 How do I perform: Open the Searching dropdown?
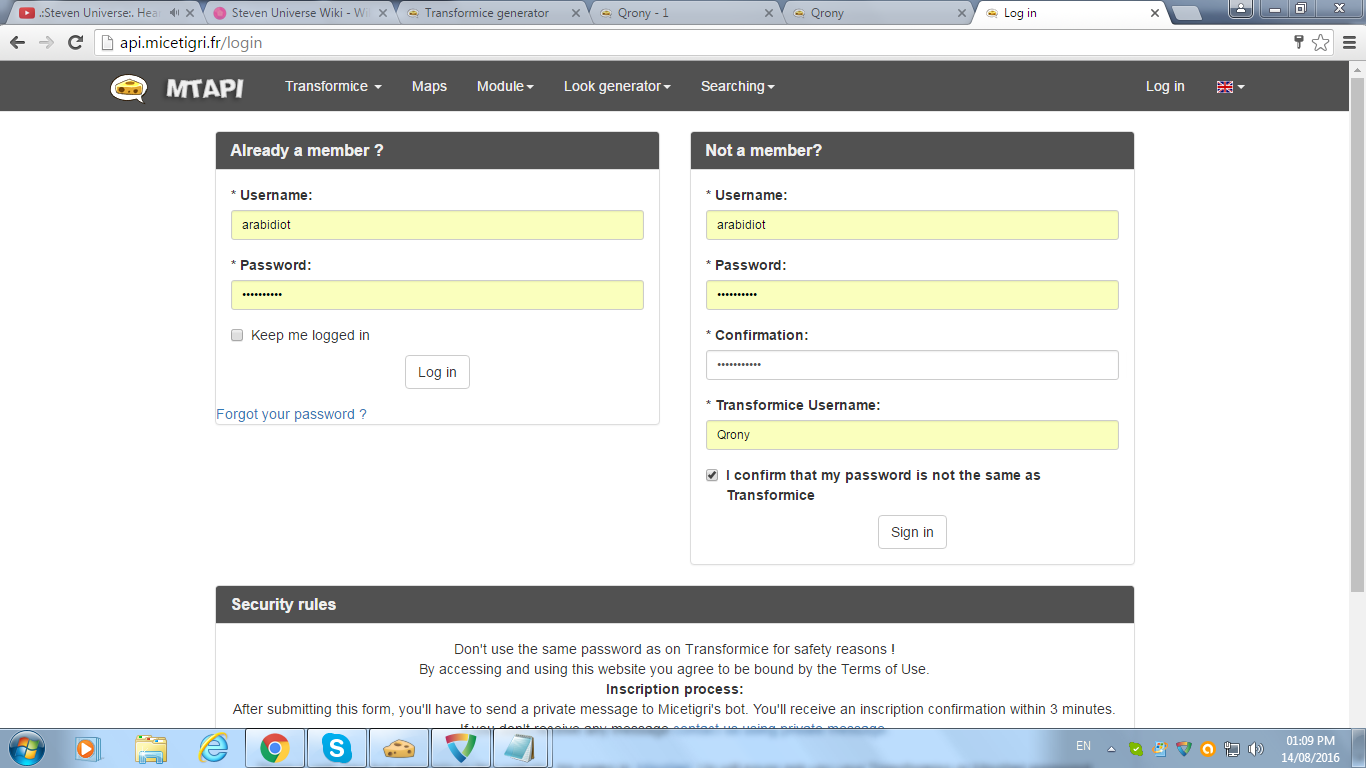(x=738, y=87)
